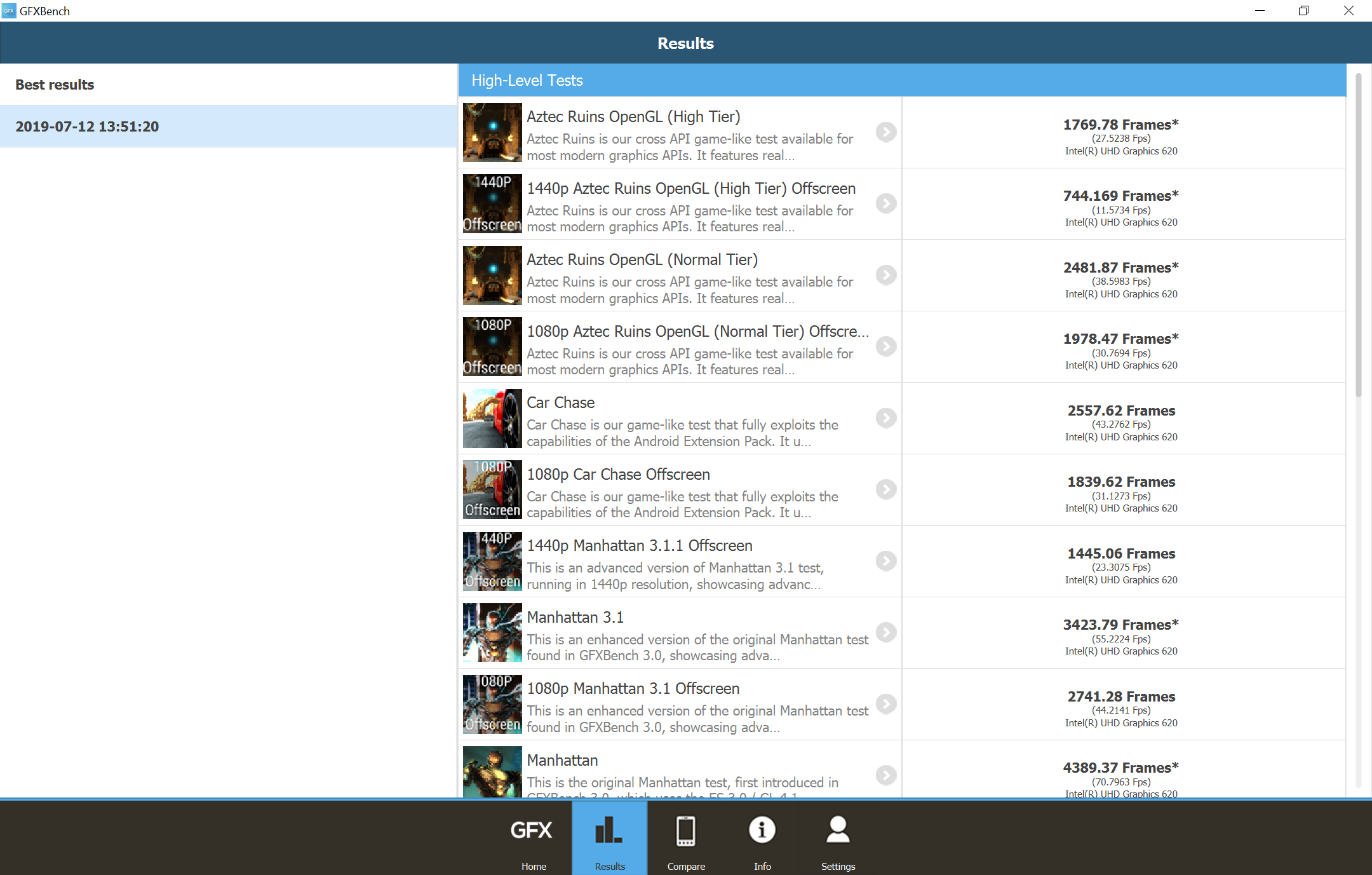Click the 1080p Car Chase Offscreen thumbnail
Viewport: 1372px width, 875px height.
tap(492, 489)
